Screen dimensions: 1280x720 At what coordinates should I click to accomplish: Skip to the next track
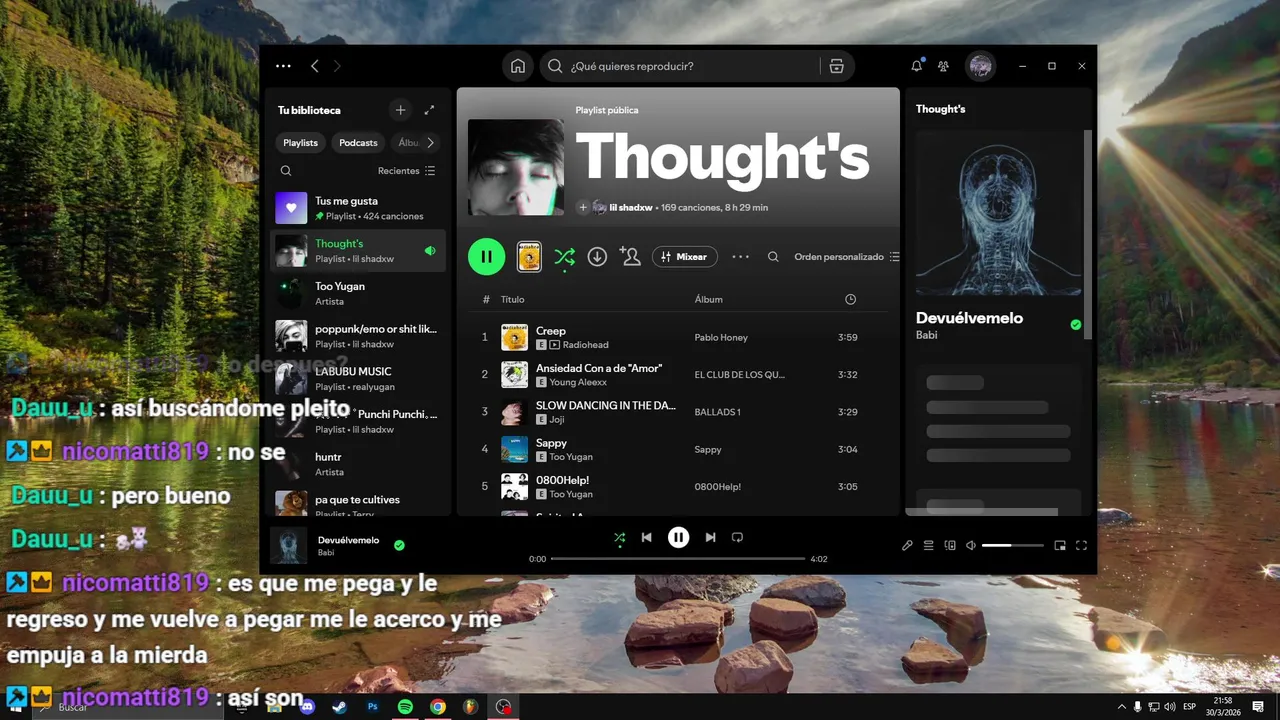[x=710, y=537]
